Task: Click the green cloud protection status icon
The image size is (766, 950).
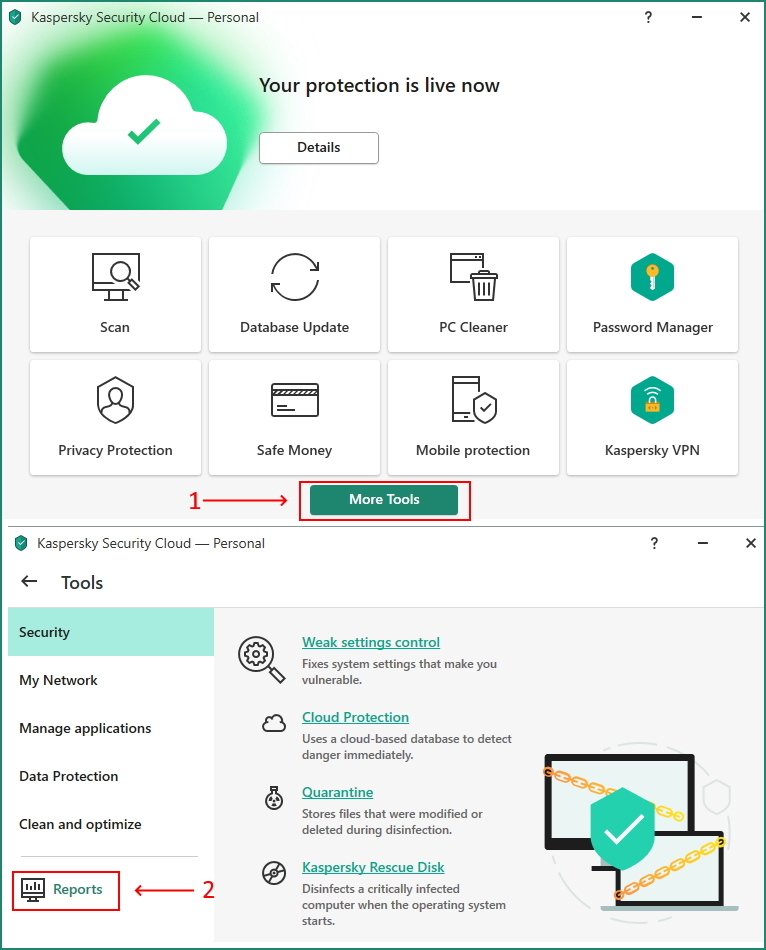Action: click(144, 126)
